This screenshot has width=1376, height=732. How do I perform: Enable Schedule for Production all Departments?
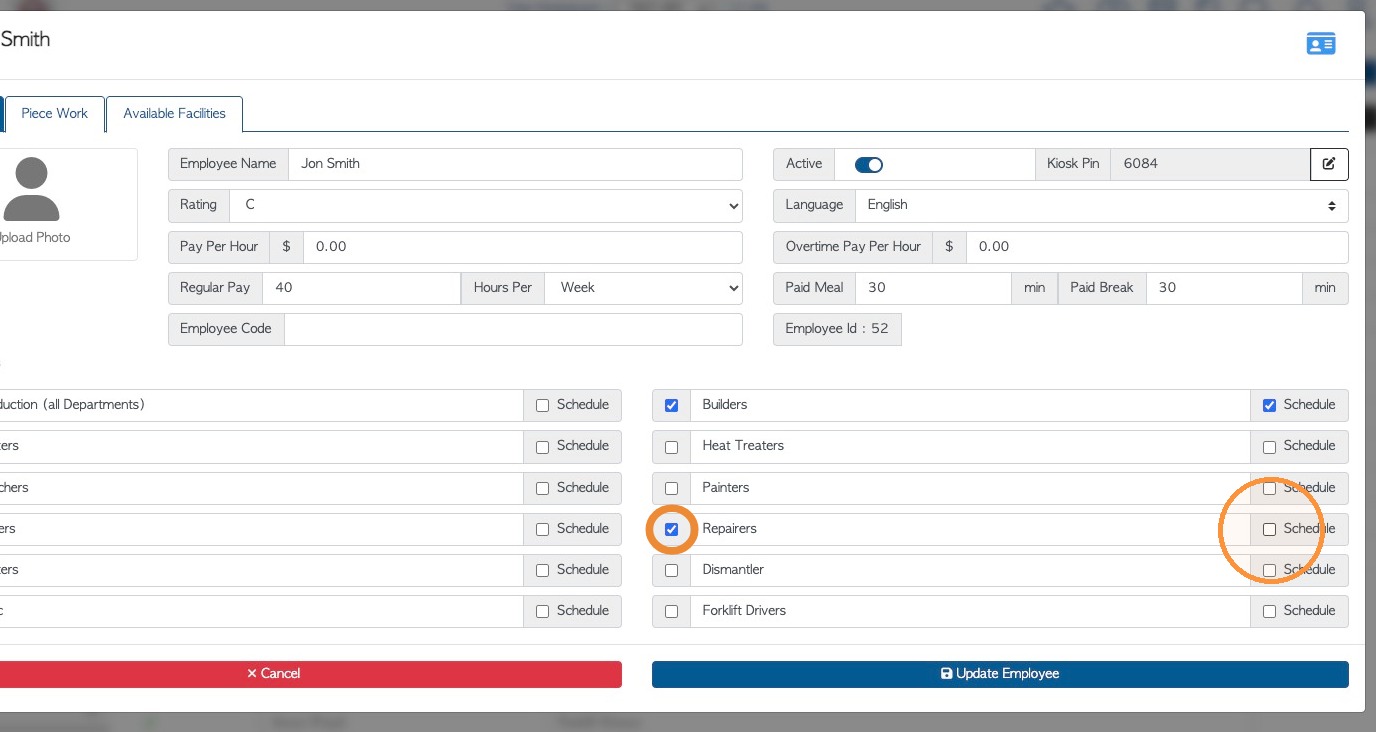click(x=542, y=406)
